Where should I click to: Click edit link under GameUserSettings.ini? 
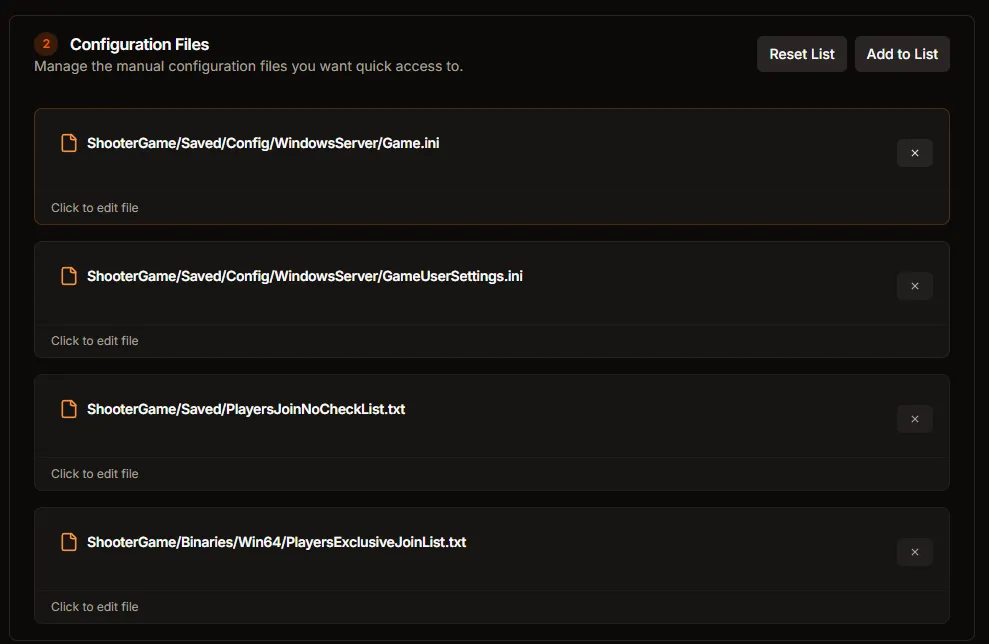(x=95, y=340)
